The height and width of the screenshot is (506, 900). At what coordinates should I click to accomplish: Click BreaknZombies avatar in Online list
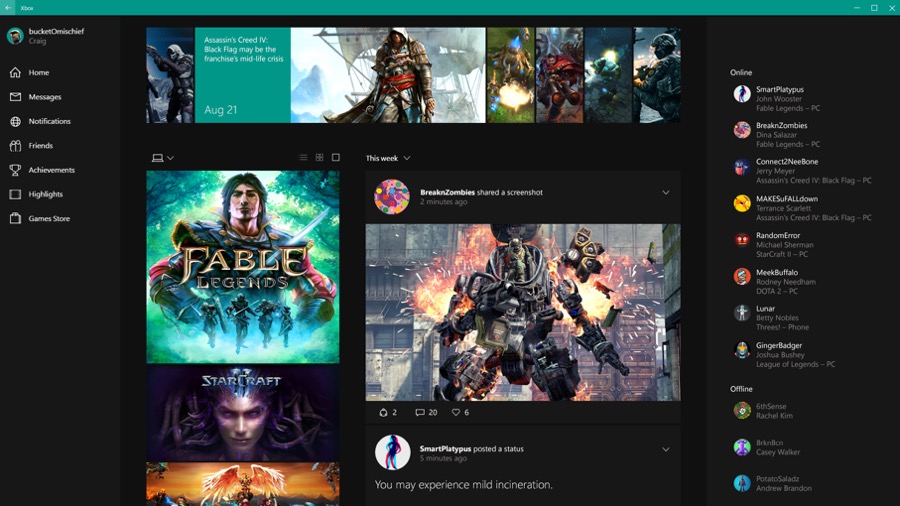click(742, 130)
